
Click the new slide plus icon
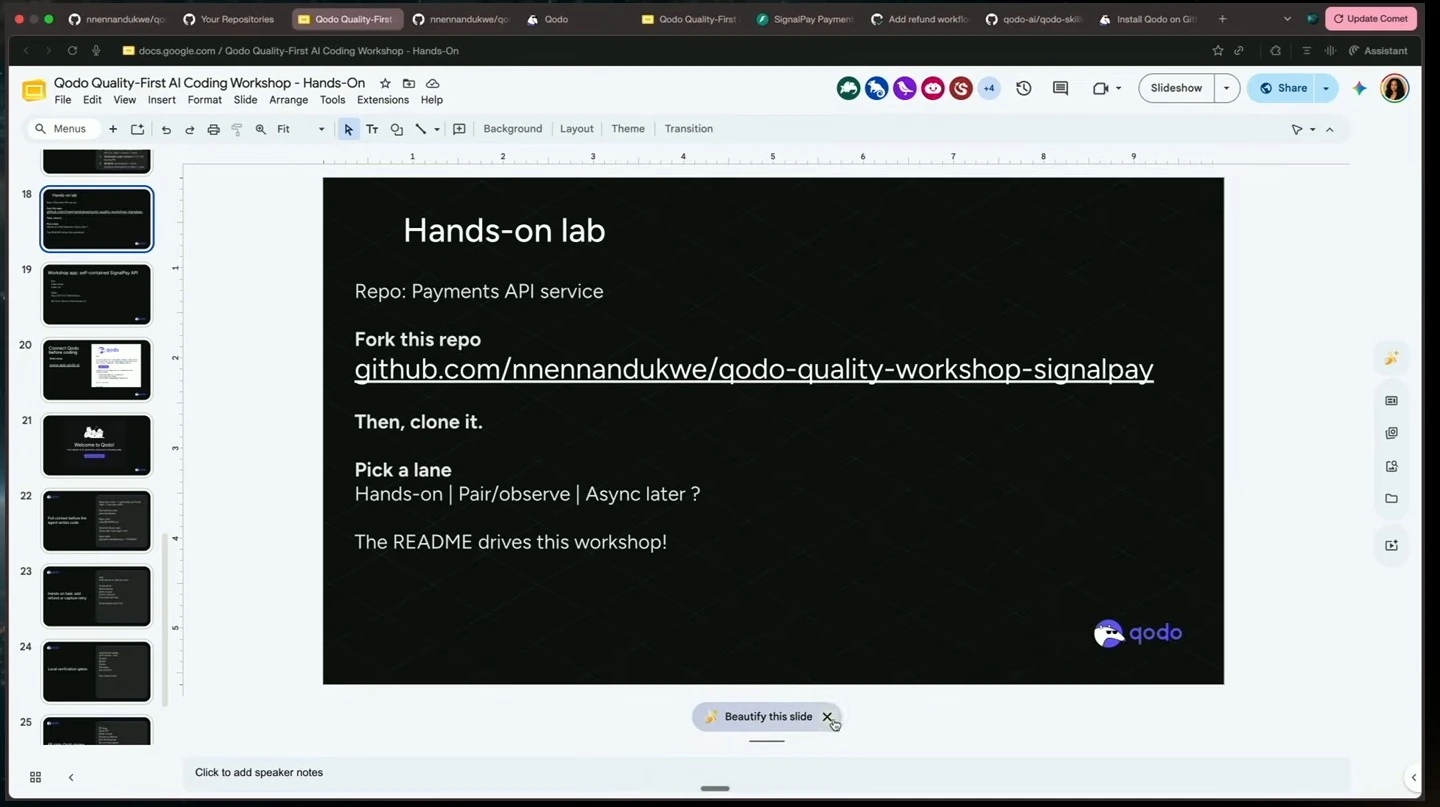click(x=113, y=129)
